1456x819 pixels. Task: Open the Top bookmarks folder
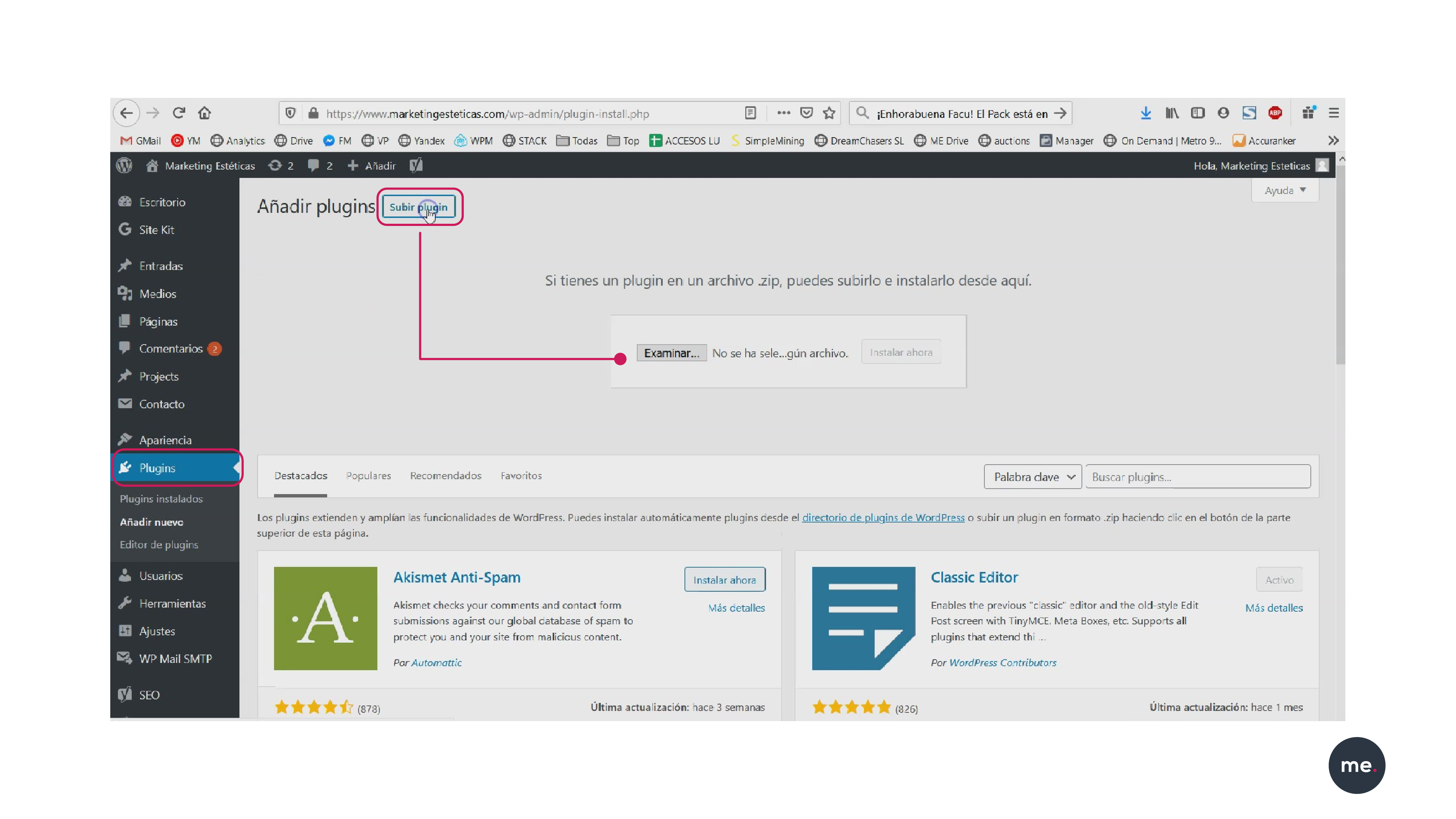(623, 141)
